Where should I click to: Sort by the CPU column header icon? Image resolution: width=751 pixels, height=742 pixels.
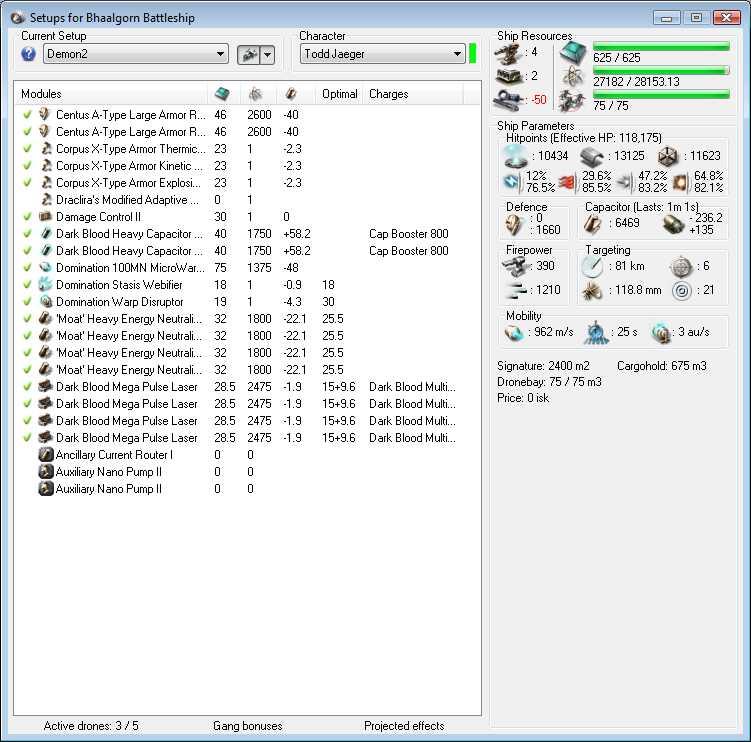coord(222,93)
